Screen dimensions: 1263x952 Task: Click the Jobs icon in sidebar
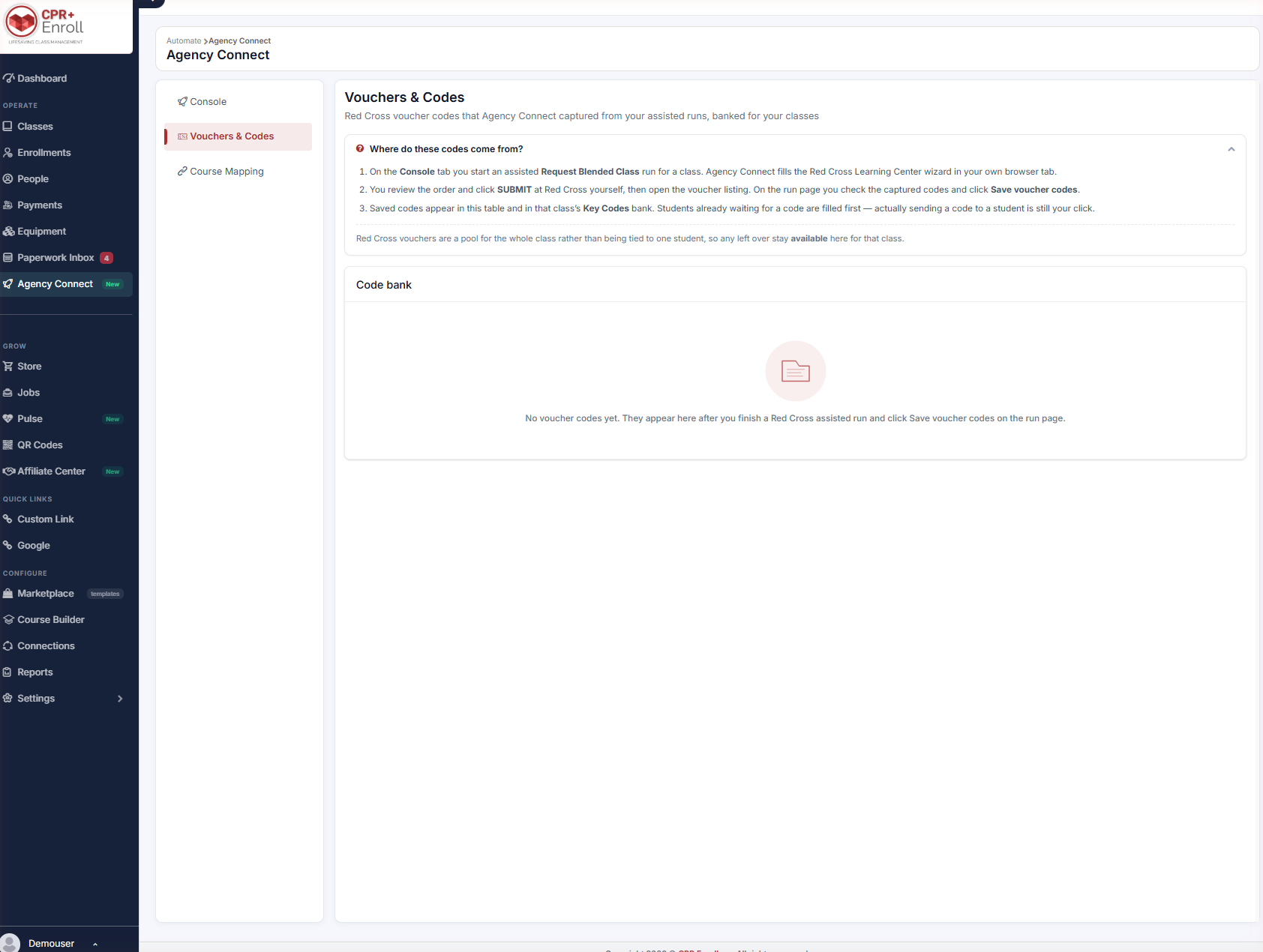[x=7, y=392]
